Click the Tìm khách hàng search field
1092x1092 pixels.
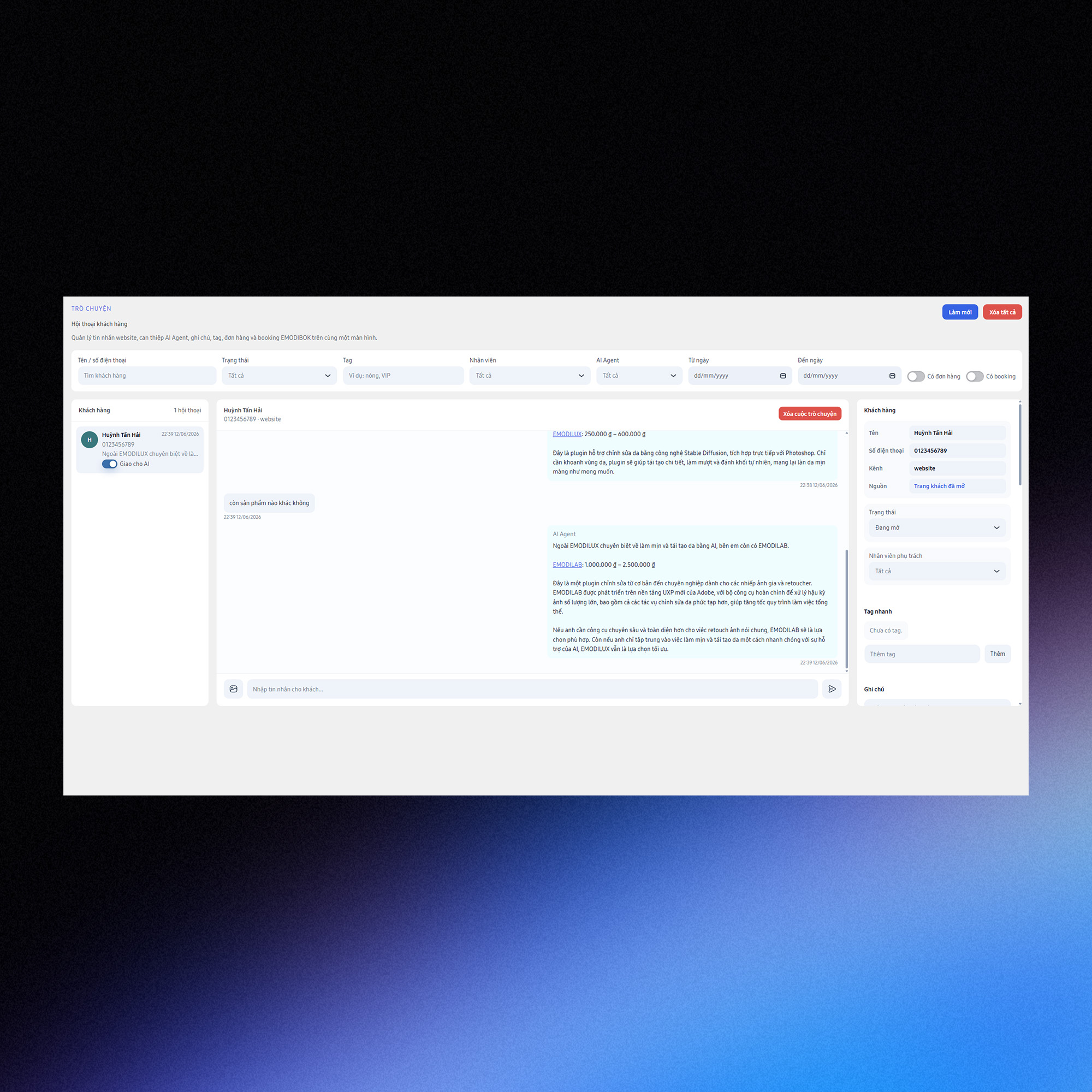147,376
